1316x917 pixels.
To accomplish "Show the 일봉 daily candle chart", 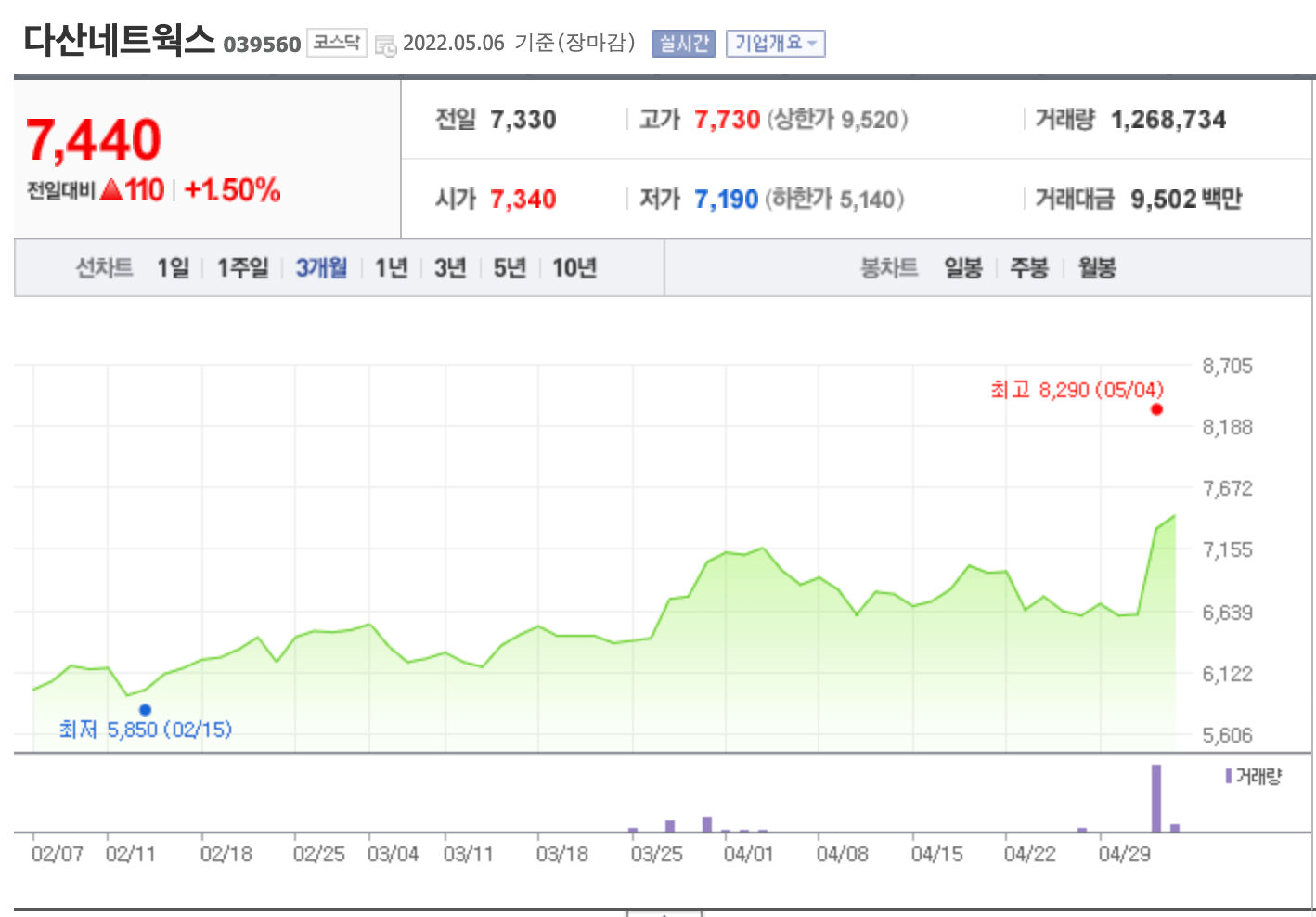I will [x=963, y=268].
